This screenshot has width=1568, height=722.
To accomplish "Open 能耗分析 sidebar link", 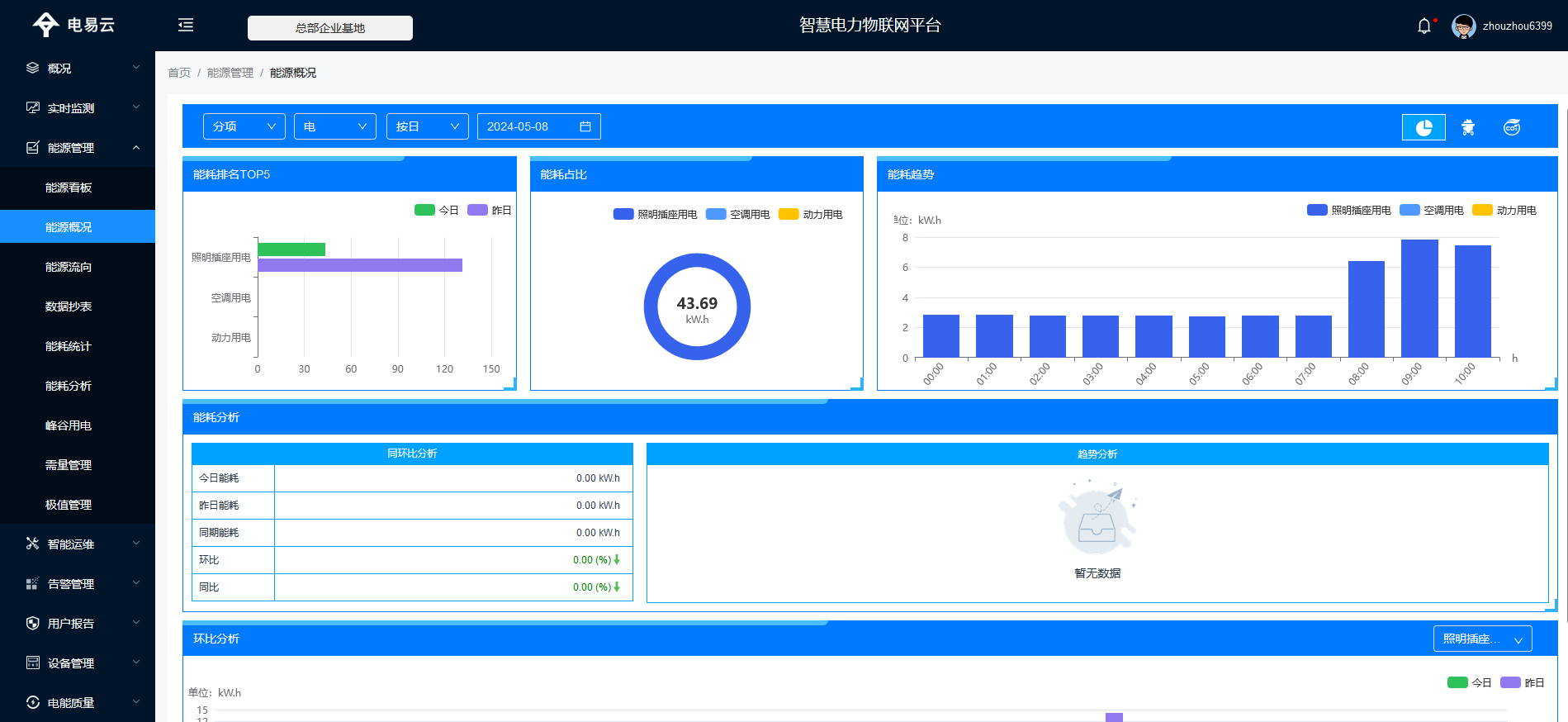I will click(x=78, y=386).
